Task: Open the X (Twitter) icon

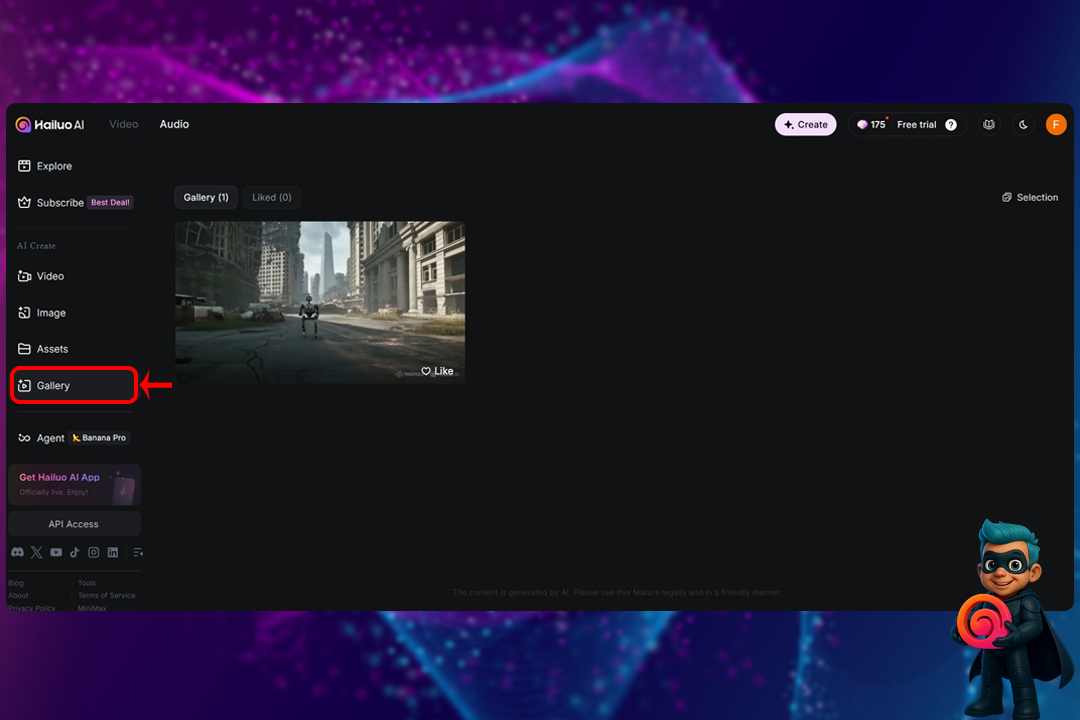Action: click(x=37, y=552)
